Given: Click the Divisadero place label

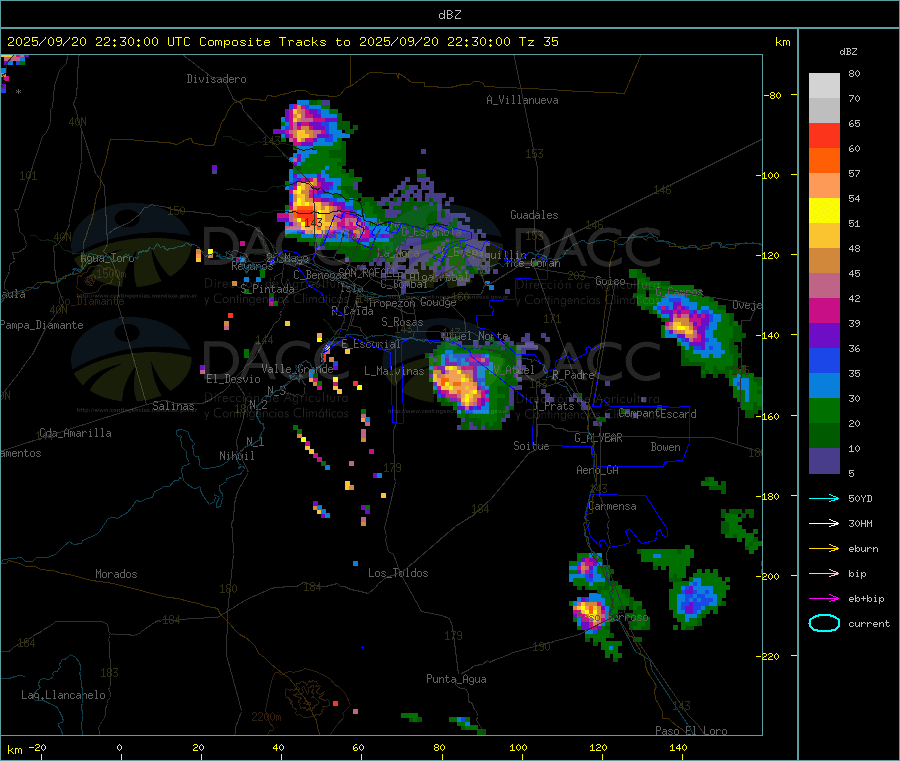Looking at the screenshot, I should point(216,79).
